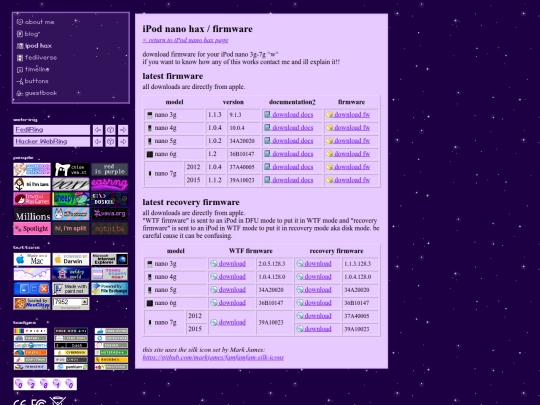
Task: Open the Millions badge
Action: coord(32,214)
